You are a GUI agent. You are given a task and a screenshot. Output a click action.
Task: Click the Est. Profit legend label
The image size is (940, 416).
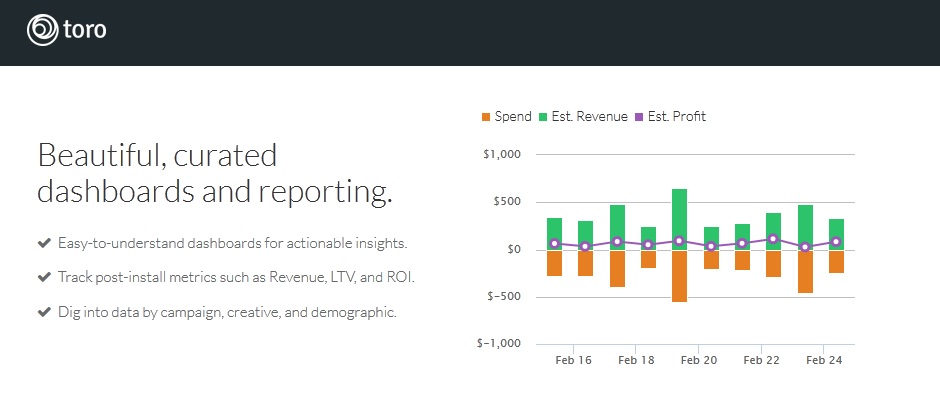click(677, 116)
